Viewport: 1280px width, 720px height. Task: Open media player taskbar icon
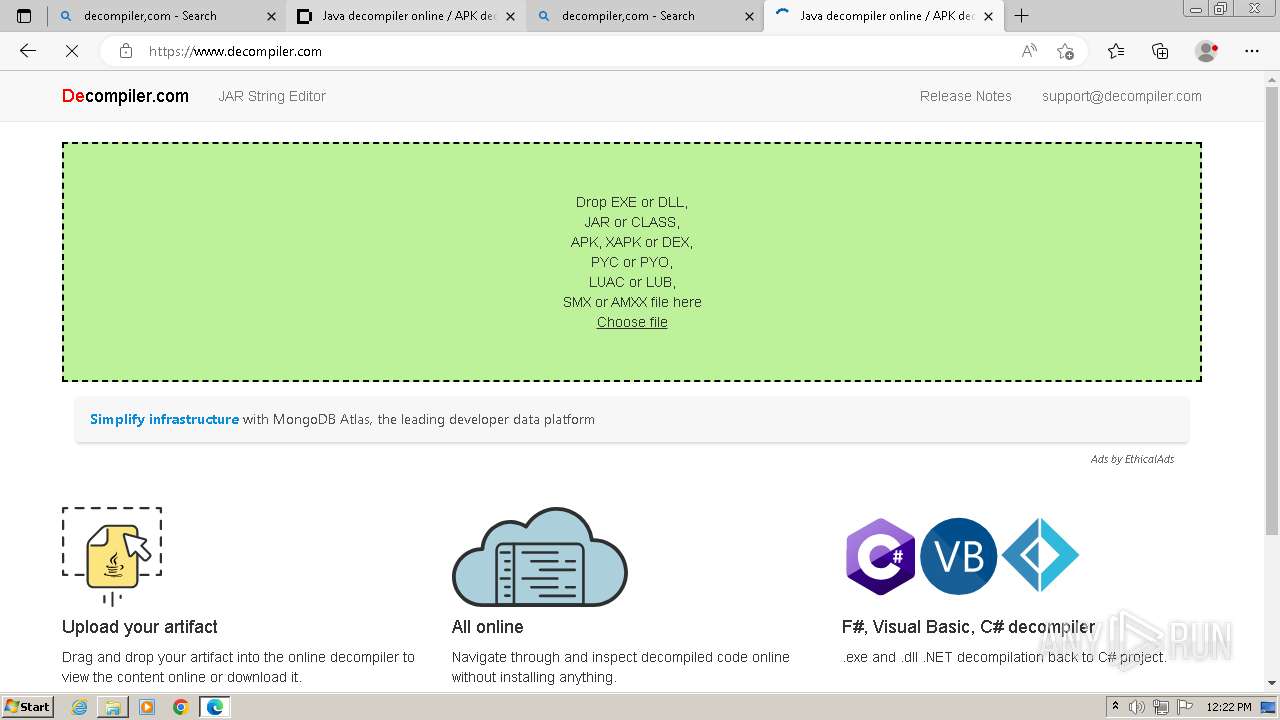(x=147, y=707)
